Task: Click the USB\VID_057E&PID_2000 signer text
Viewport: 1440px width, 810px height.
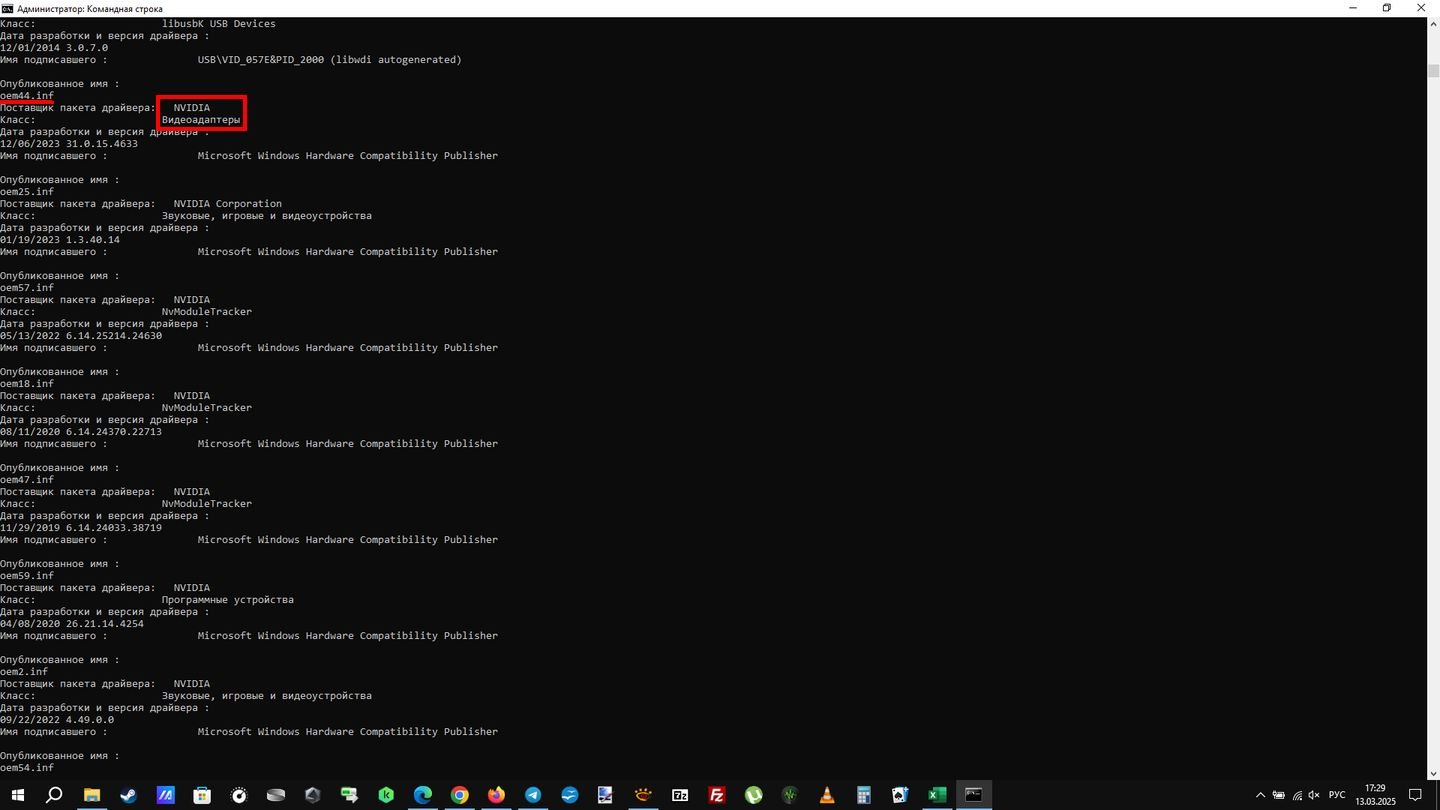Action: [330, 60]
